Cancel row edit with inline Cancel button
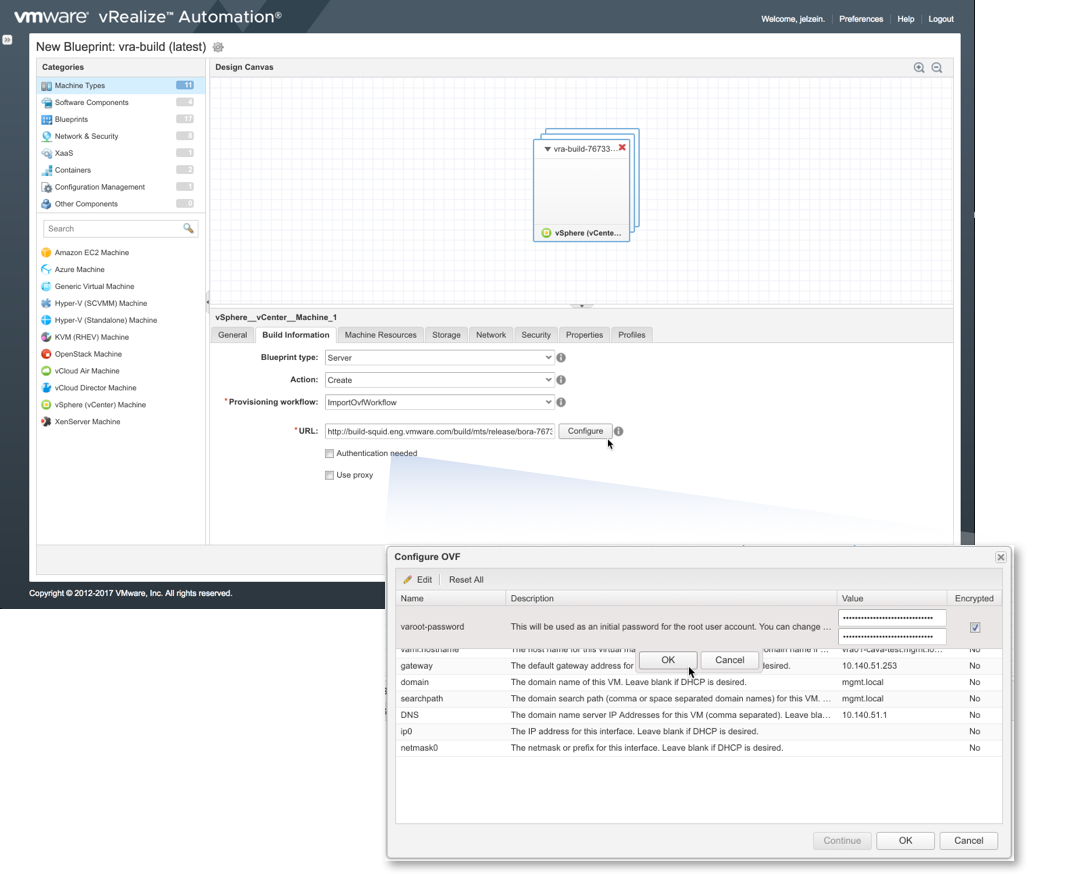This screenshot has width=1068, height=874. (x=729, y=660)
